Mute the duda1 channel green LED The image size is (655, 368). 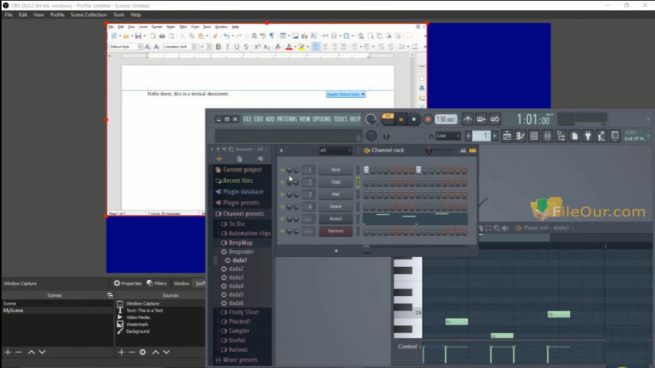(x=282, y=219)
